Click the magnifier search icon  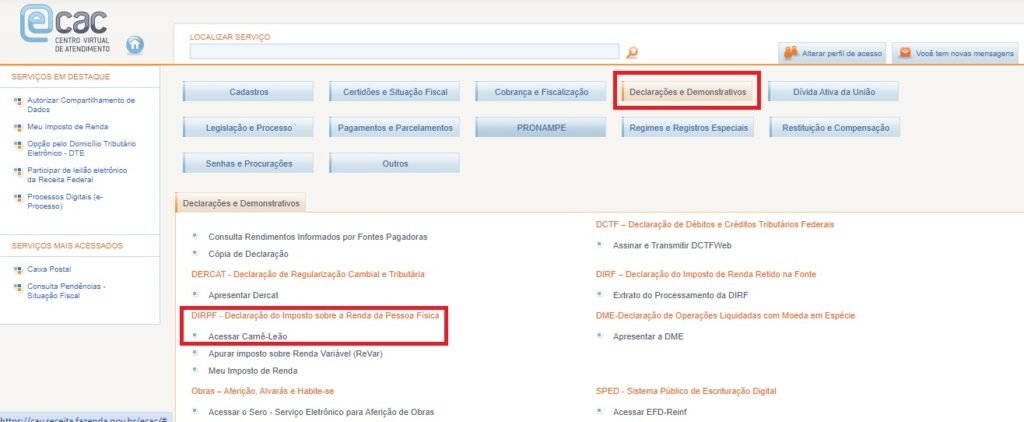point(632,53)
